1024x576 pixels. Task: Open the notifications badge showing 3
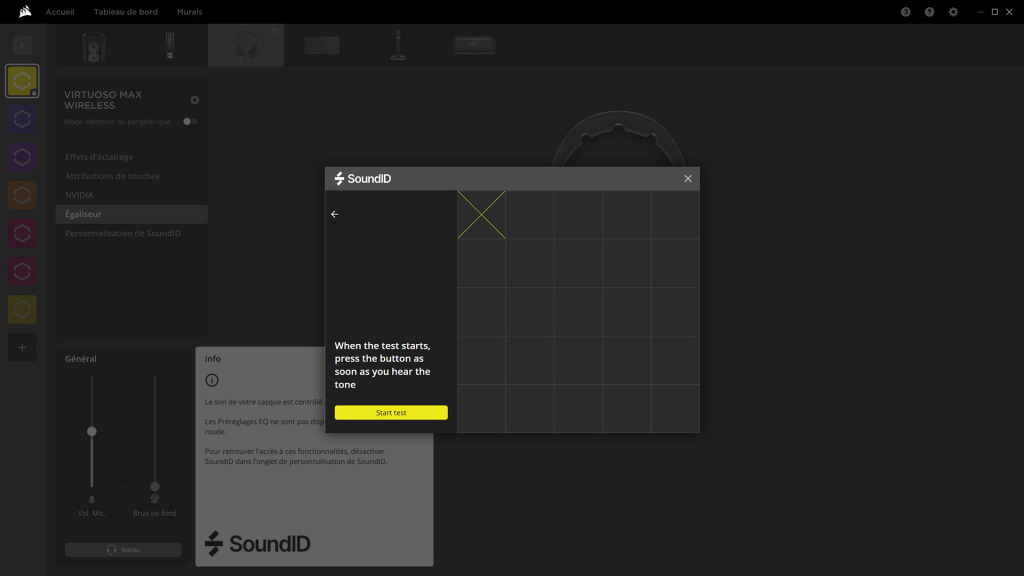click(x=905, y=12)
